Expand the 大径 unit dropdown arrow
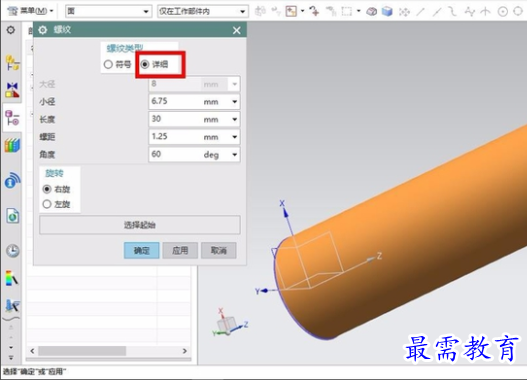Image resolution: width=527 pixels, height=380 pixels. 235,84
